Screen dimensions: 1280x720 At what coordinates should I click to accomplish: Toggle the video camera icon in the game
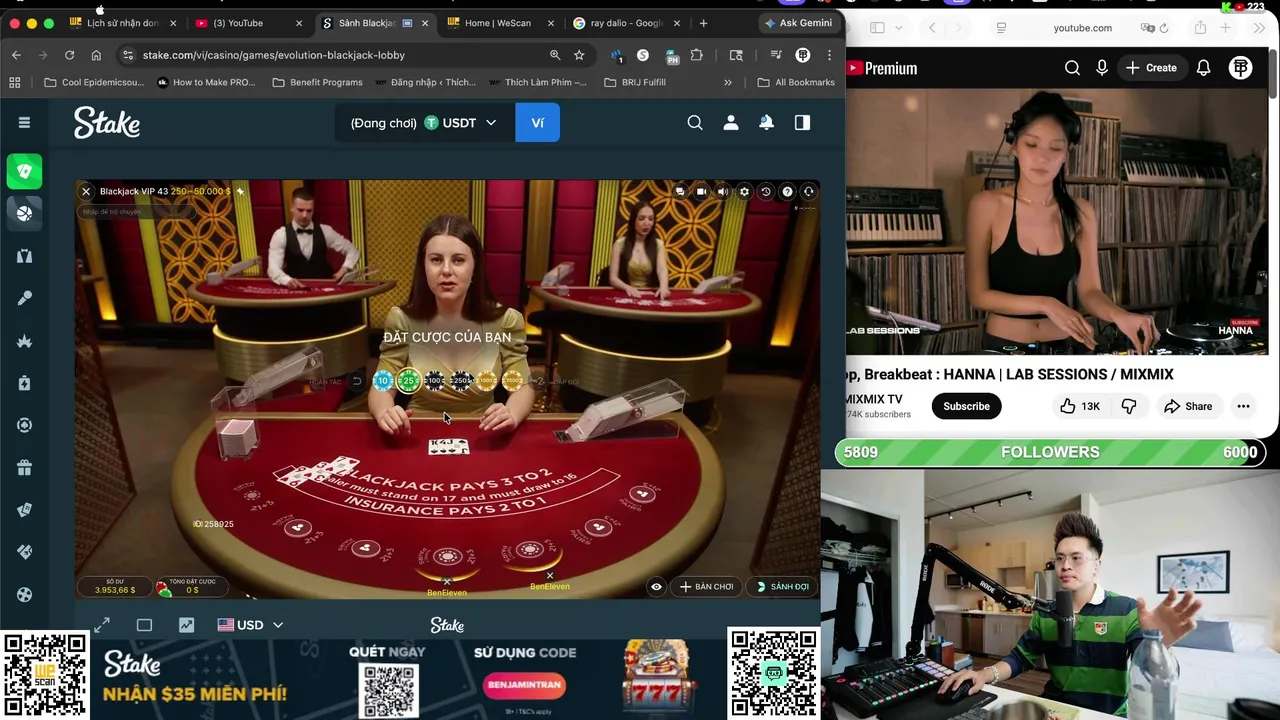coord(701,191)
